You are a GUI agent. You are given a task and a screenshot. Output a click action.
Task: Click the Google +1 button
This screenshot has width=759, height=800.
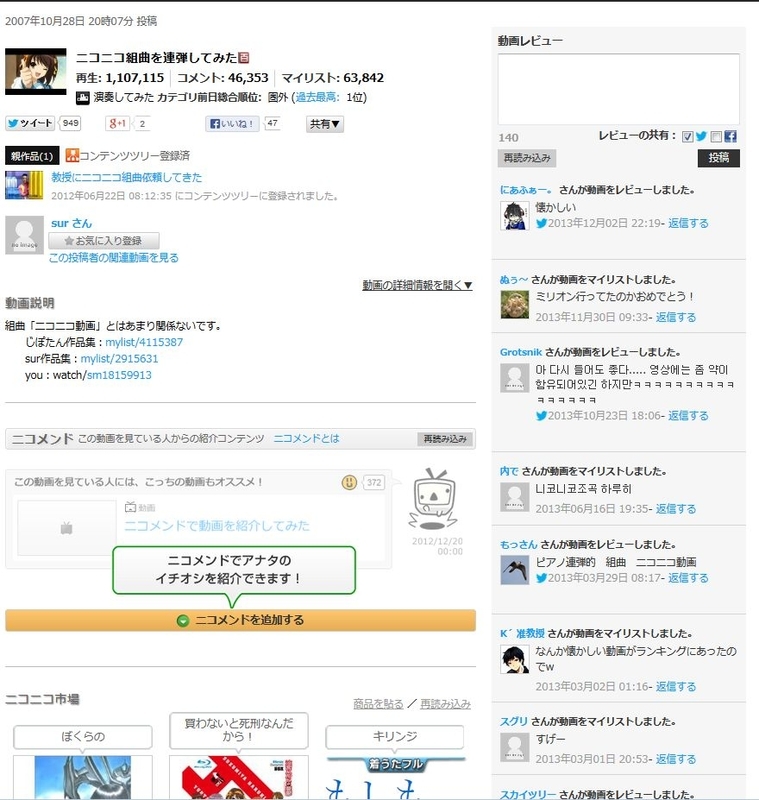117,123
